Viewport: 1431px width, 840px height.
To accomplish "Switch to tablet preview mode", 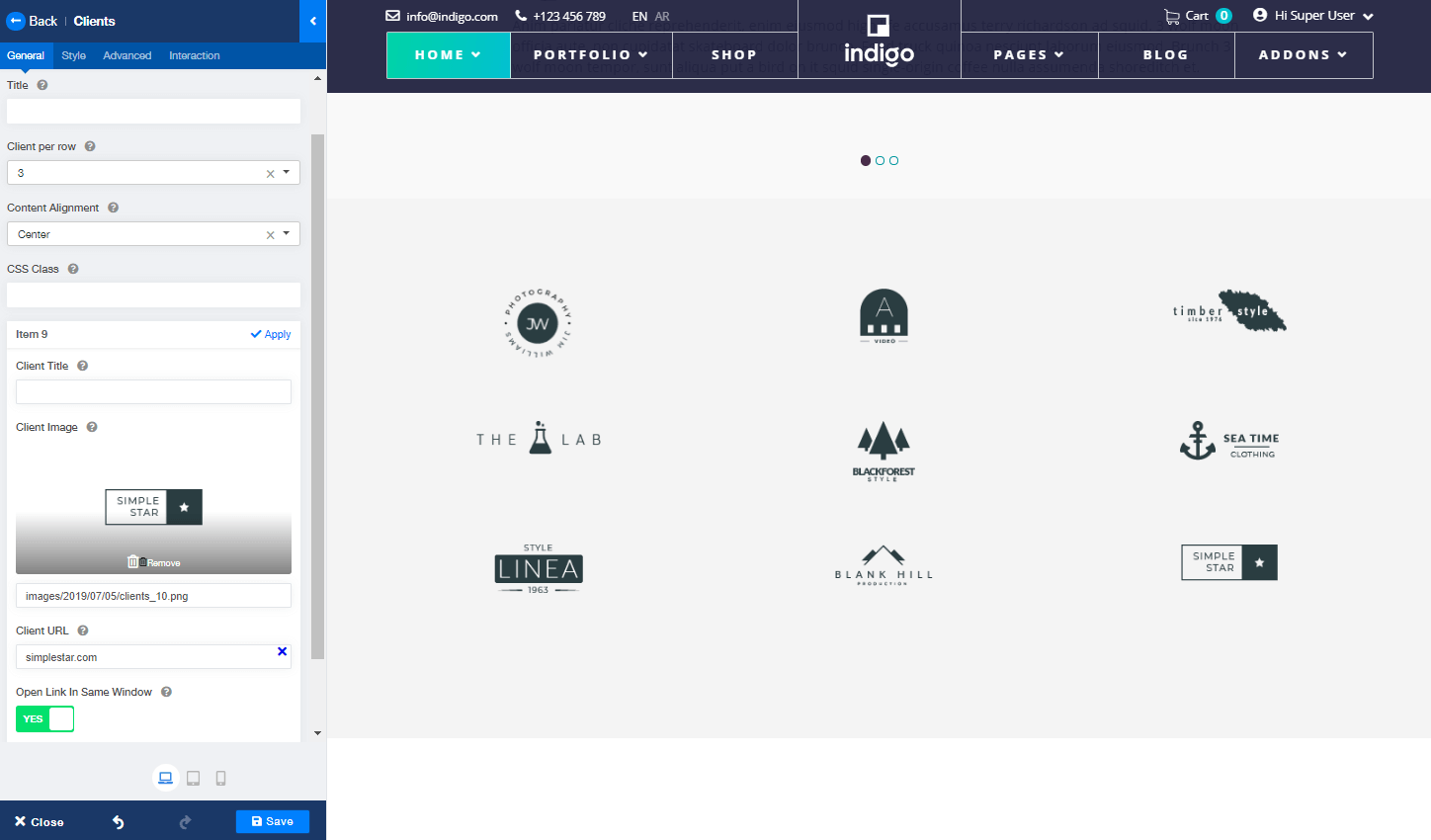I will point(194,778).
